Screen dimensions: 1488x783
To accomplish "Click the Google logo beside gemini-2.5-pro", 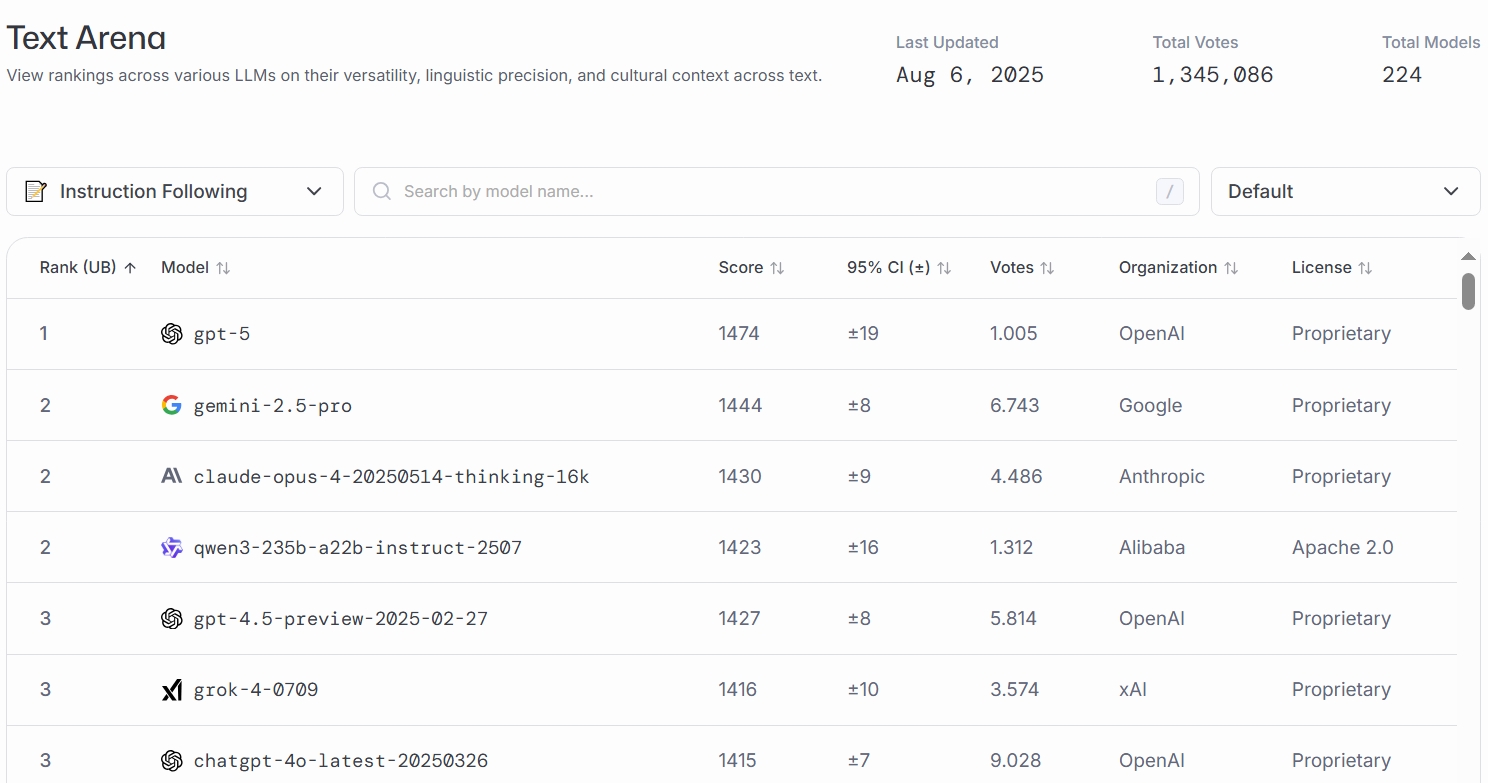I will (172, 405).
